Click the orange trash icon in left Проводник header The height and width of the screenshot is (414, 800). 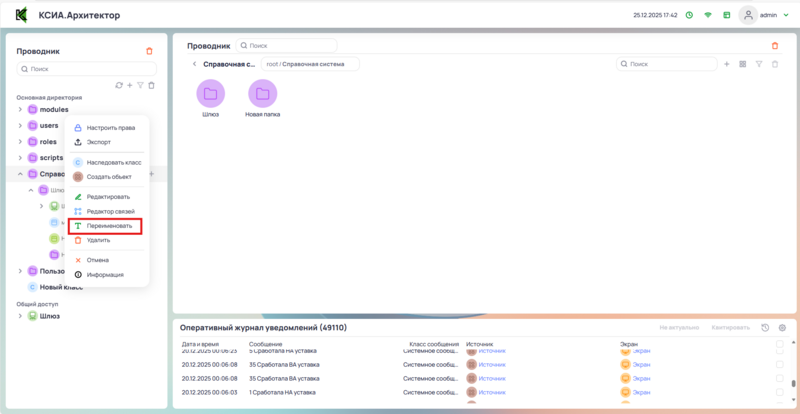(x=150, y=51)
